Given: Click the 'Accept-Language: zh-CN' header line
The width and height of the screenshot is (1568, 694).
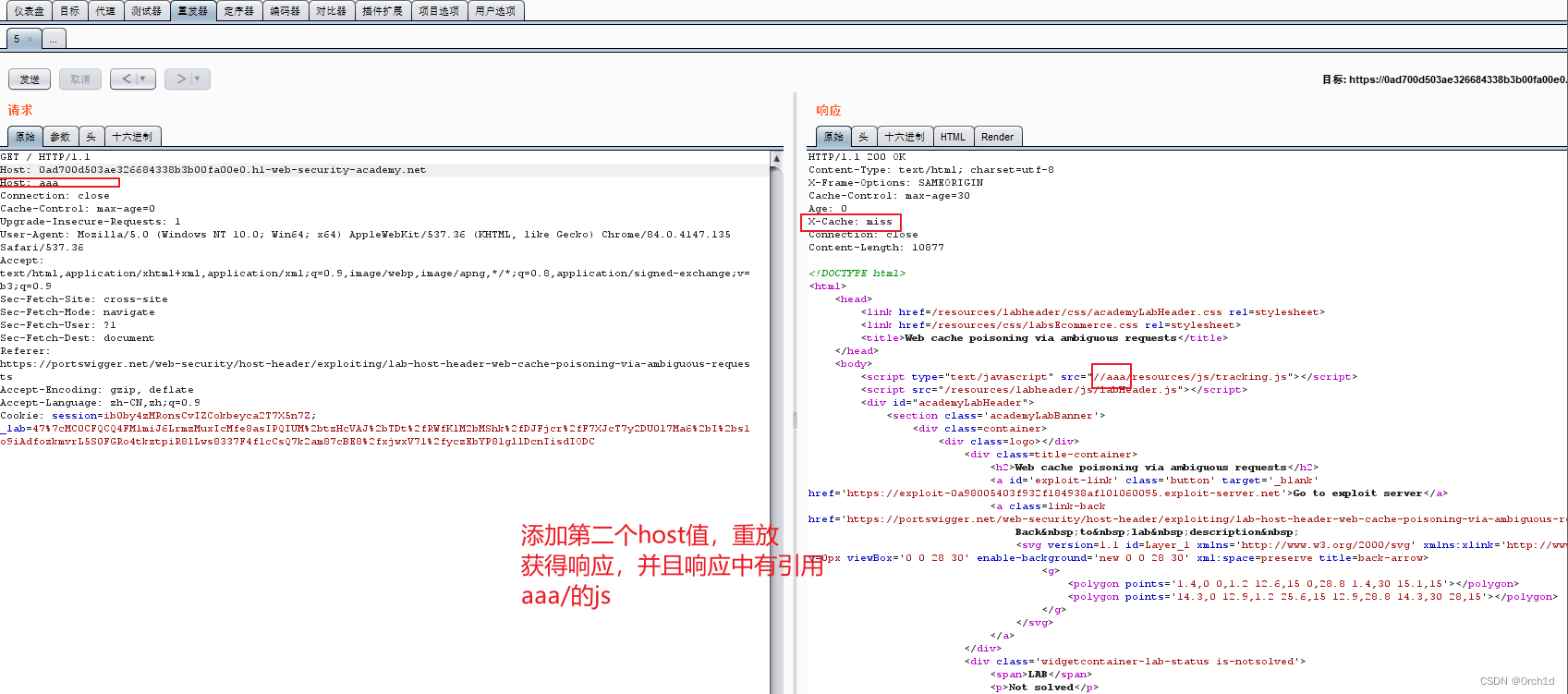Looking at the screenshot, I should click(100, 403).
